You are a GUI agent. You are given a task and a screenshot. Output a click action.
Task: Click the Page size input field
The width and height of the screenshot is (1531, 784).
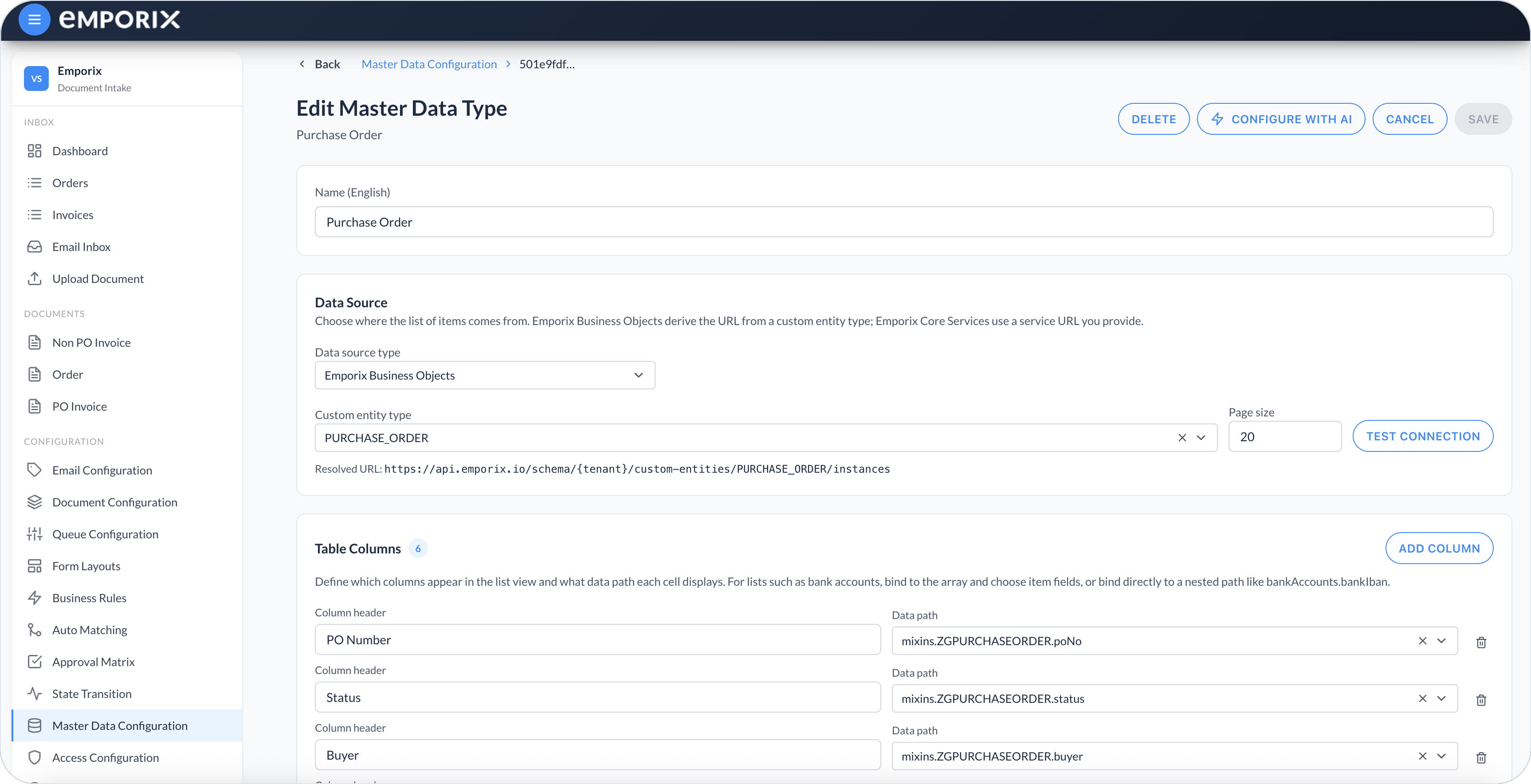pyautogui.click(x=1284, y=437)
